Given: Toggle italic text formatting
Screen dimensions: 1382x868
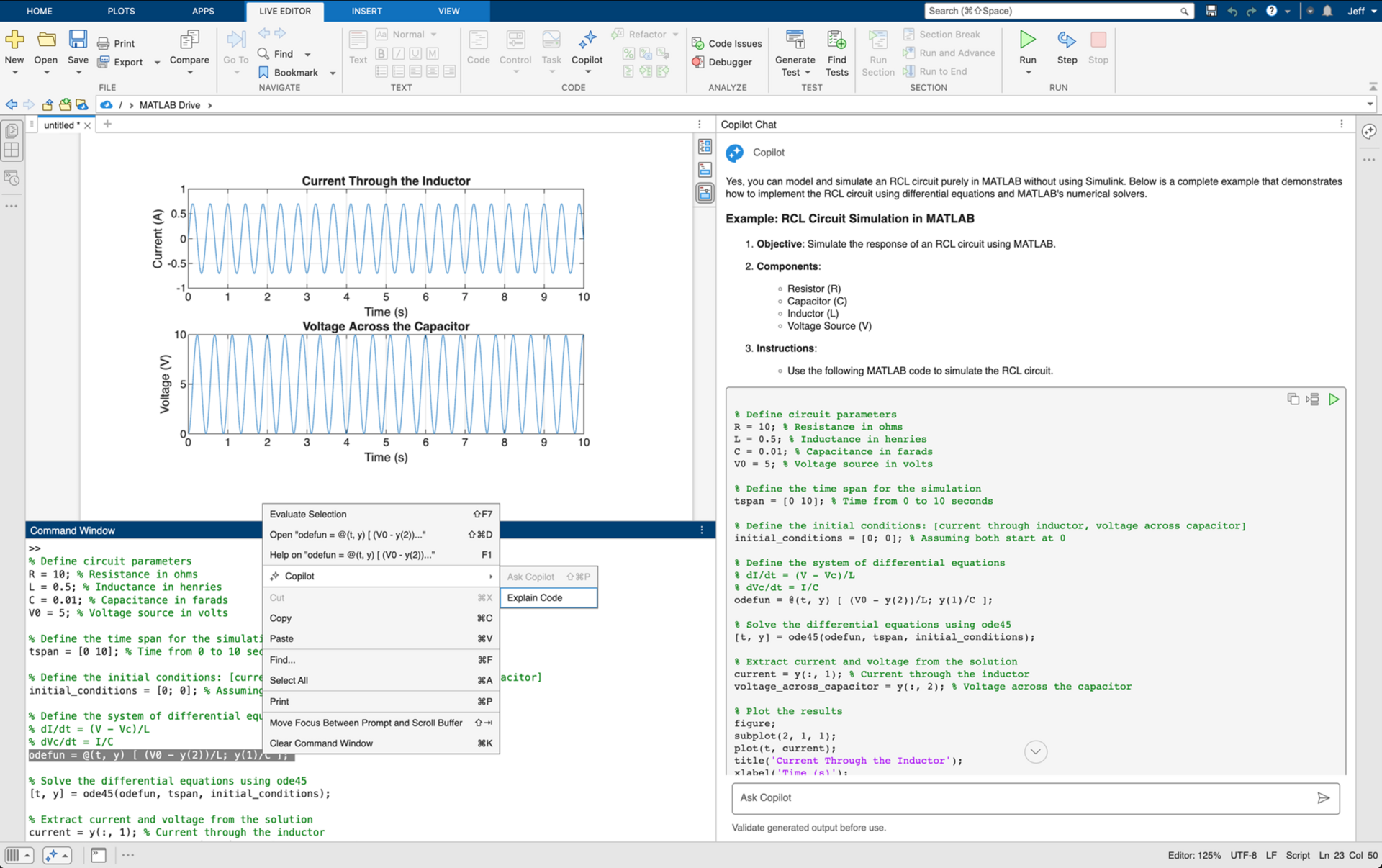Looking at the screenshot, I should click(x=398, y=53).
